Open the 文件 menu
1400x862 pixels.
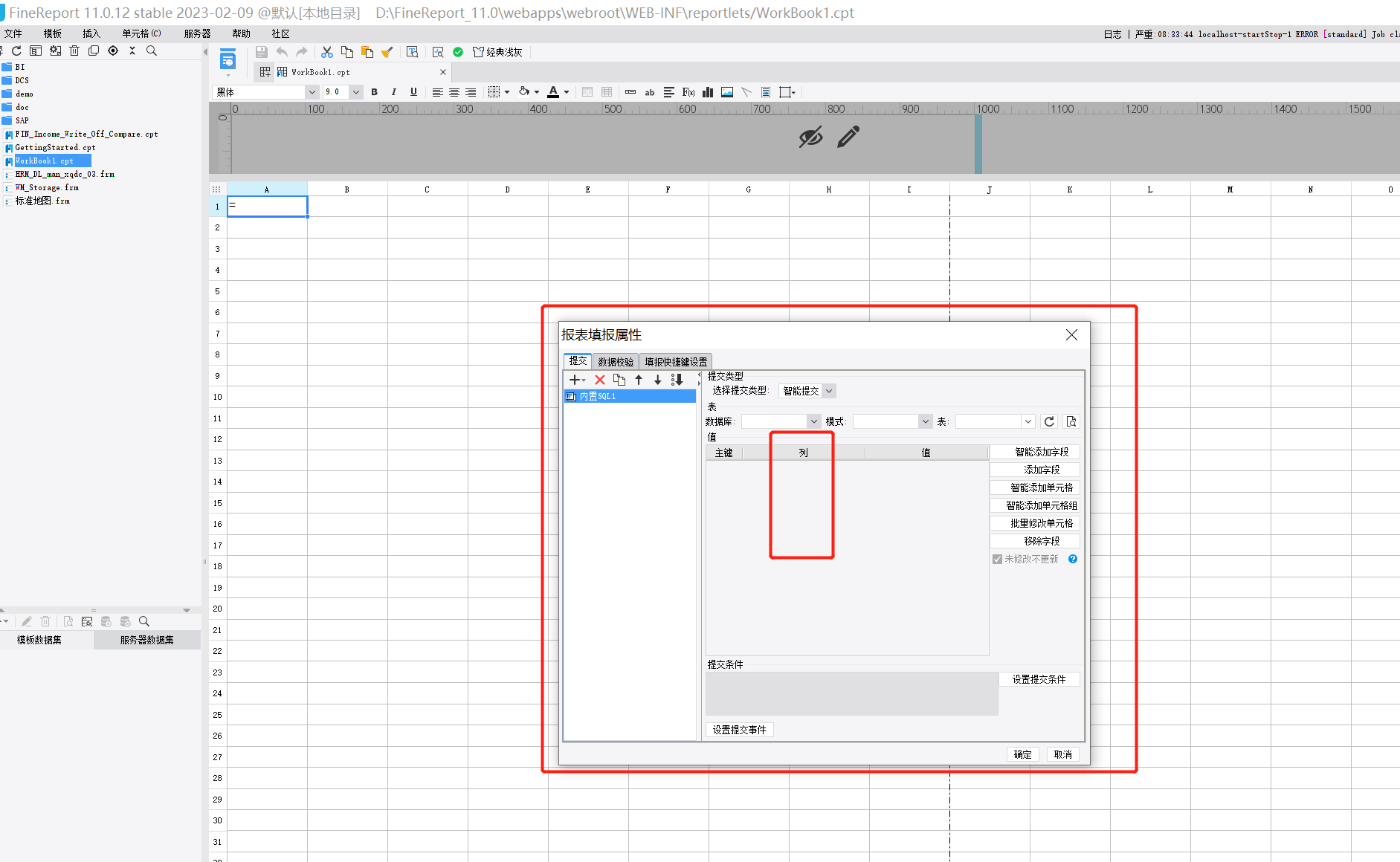point(13,33)
